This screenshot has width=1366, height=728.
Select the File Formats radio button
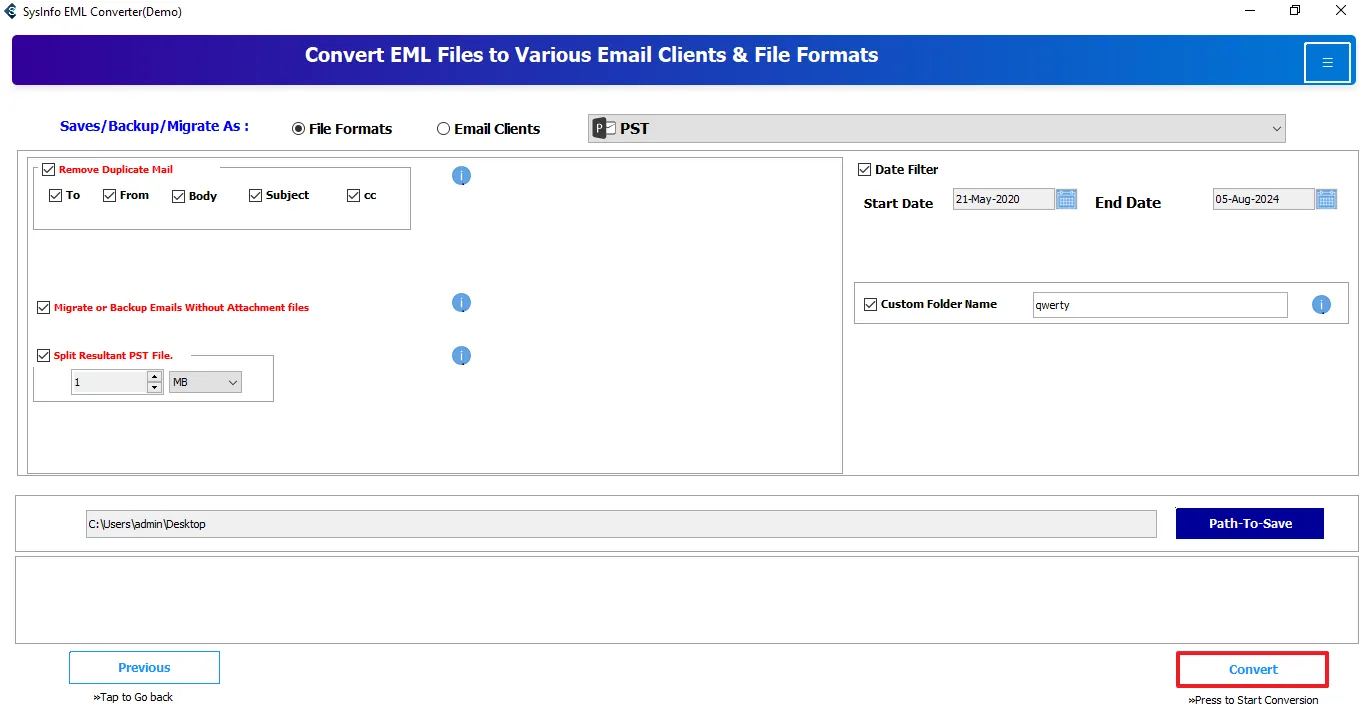(x=298, y=129)
